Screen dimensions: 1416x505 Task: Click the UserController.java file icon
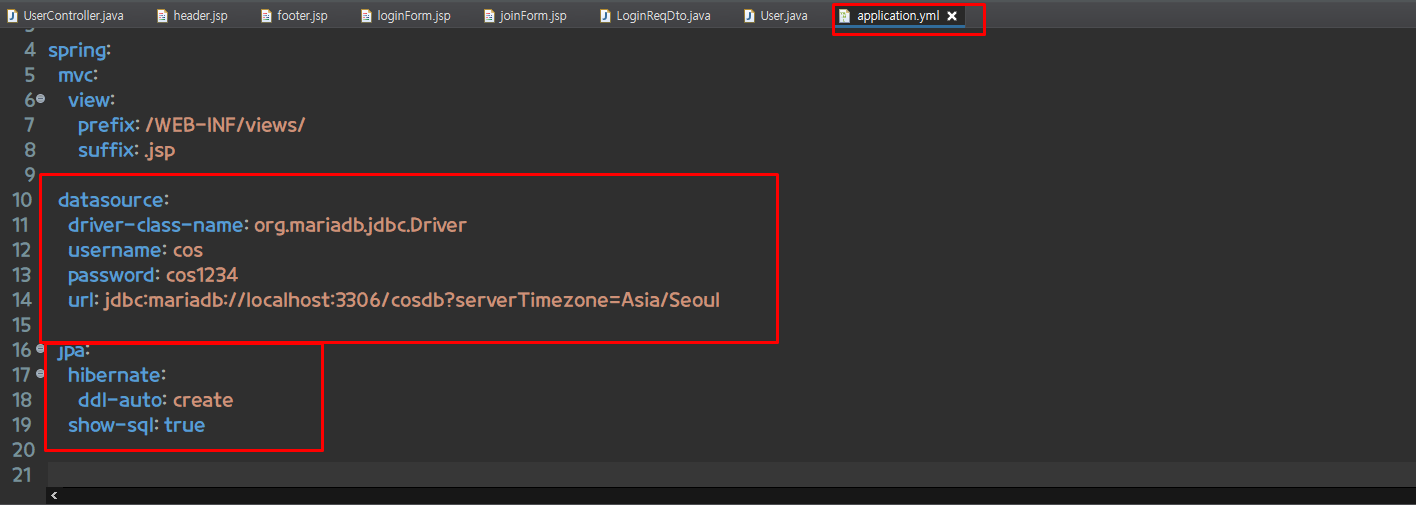click(12, 16)
